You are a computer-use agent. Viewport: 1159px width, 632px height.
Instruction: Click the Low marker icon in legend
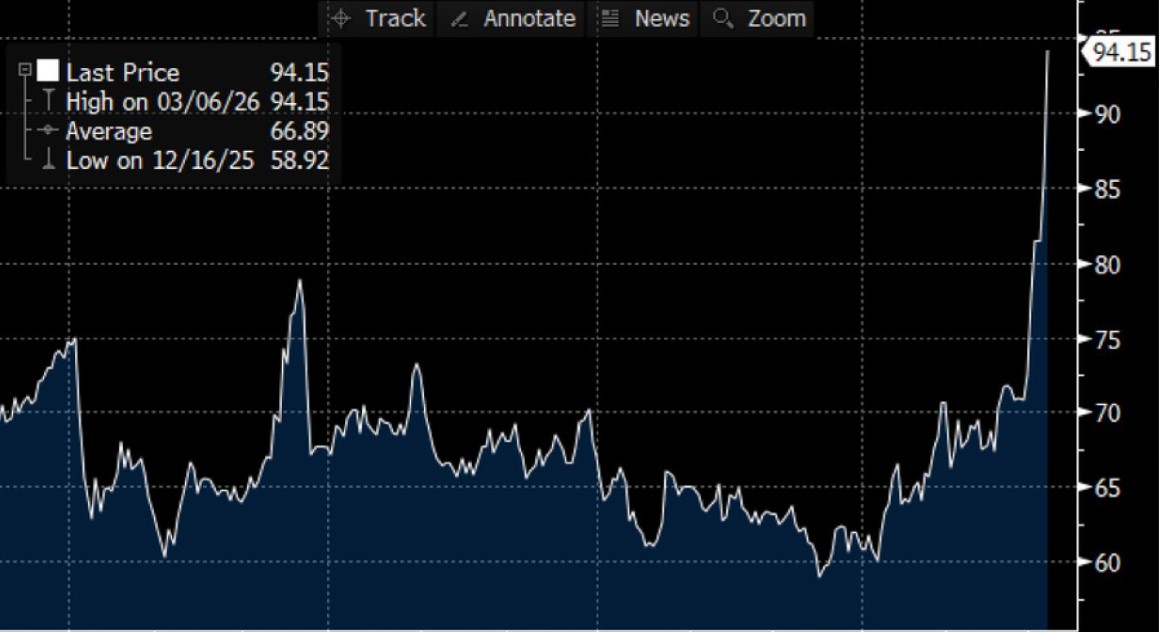[46, 160]
